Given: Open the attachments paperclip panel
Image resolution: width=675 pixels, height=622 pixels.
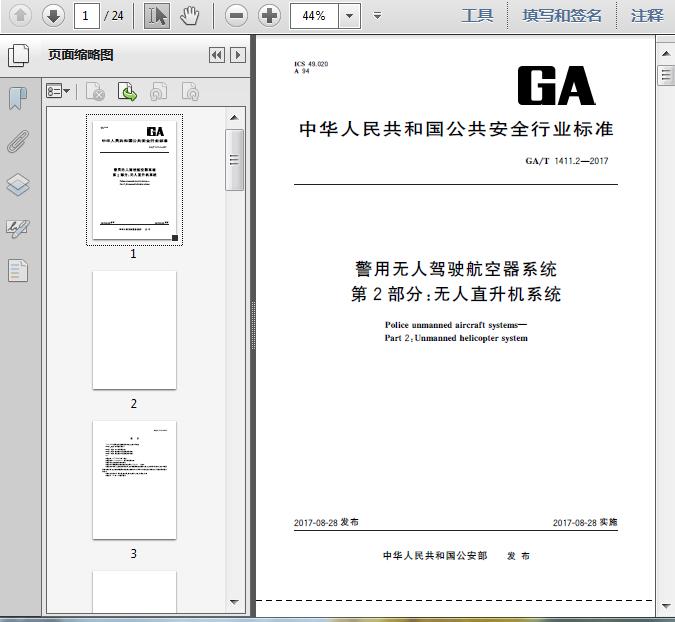Looking at the screenshot, I should coord(18,142).
